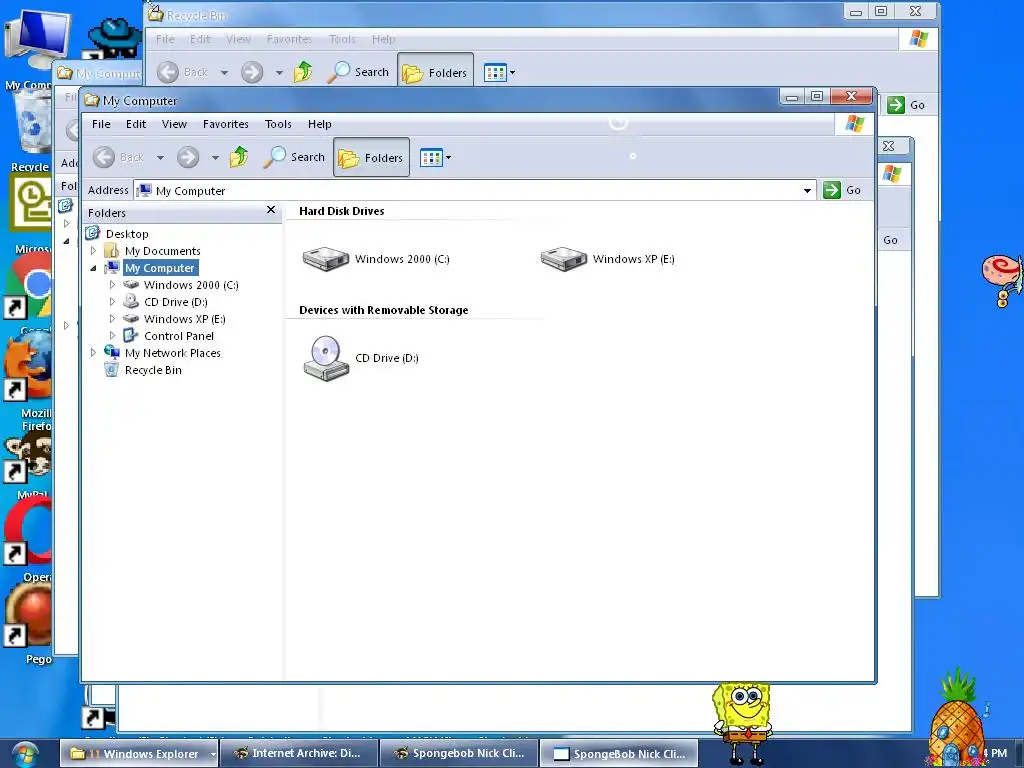Select the Windows 2000 (C:) hard drive icon
This screenshot has width=1024, height=768.
[326, 259]
